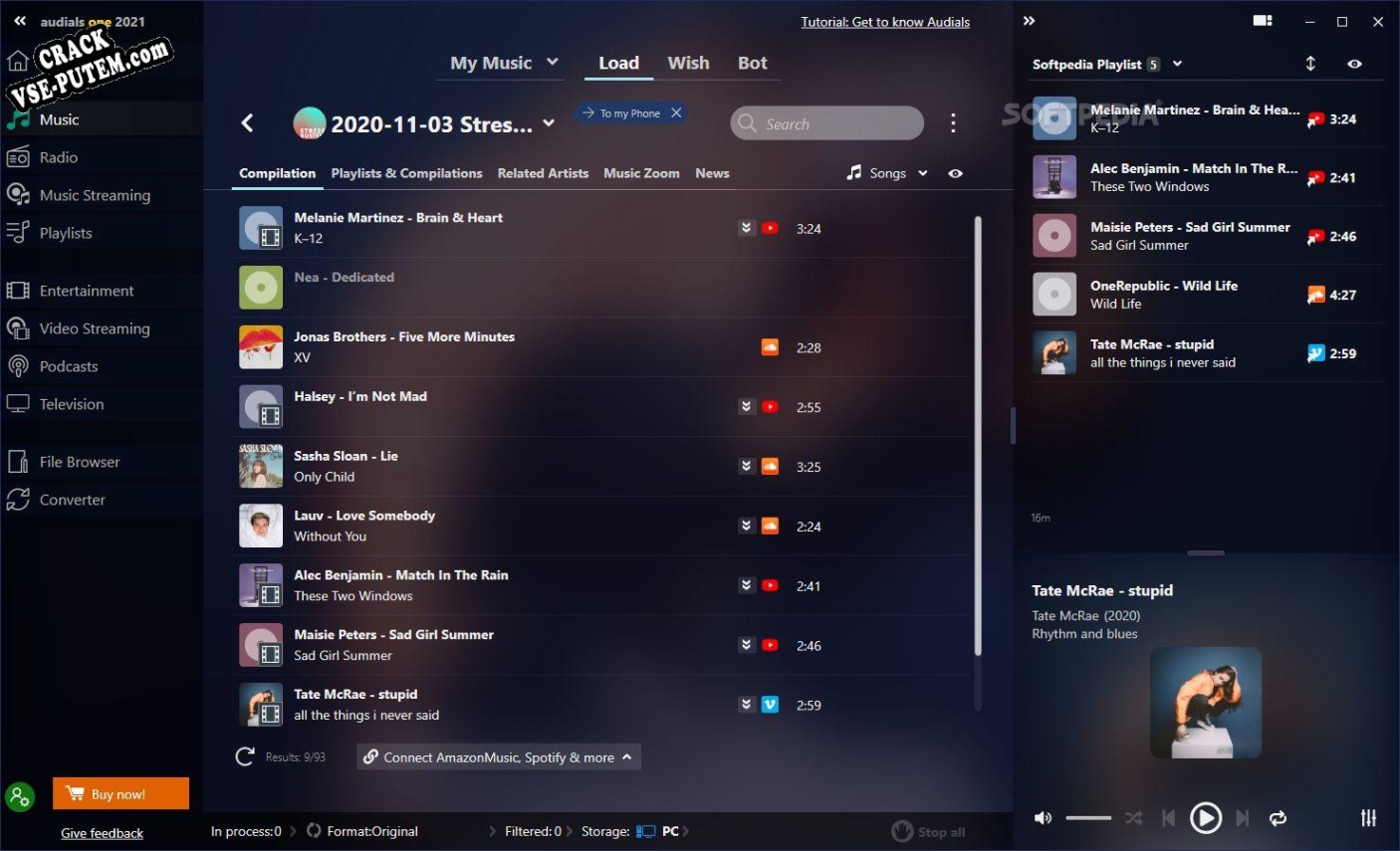Expand the Filtered status chevron
This screenshot has width=1400, height=851.
point(572,831)
